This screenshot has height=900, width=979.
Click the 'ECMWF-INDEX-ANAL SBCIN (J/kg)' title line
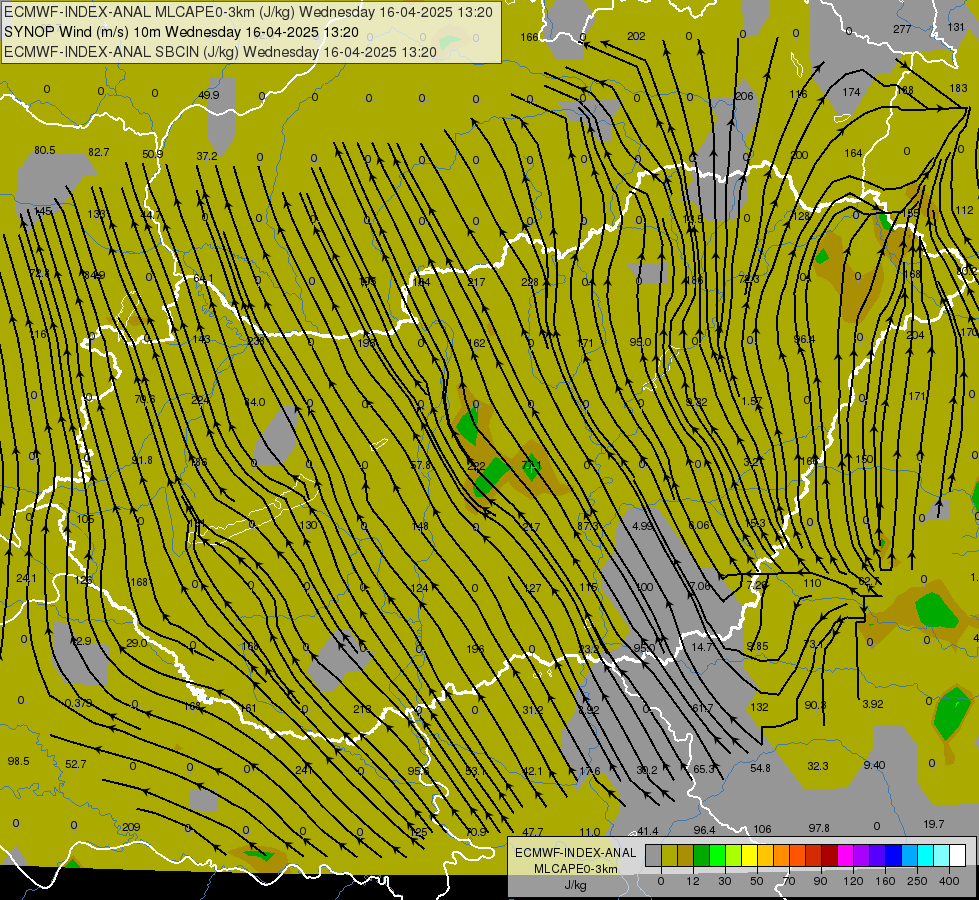tap(220, 52)
